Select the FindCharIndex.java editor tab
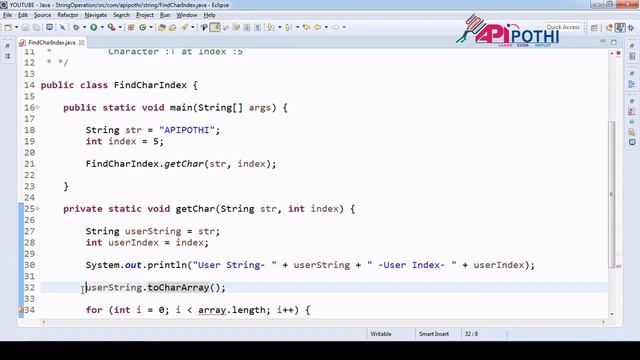The width and height of the screenshot is (640, 360). (51, 42)
